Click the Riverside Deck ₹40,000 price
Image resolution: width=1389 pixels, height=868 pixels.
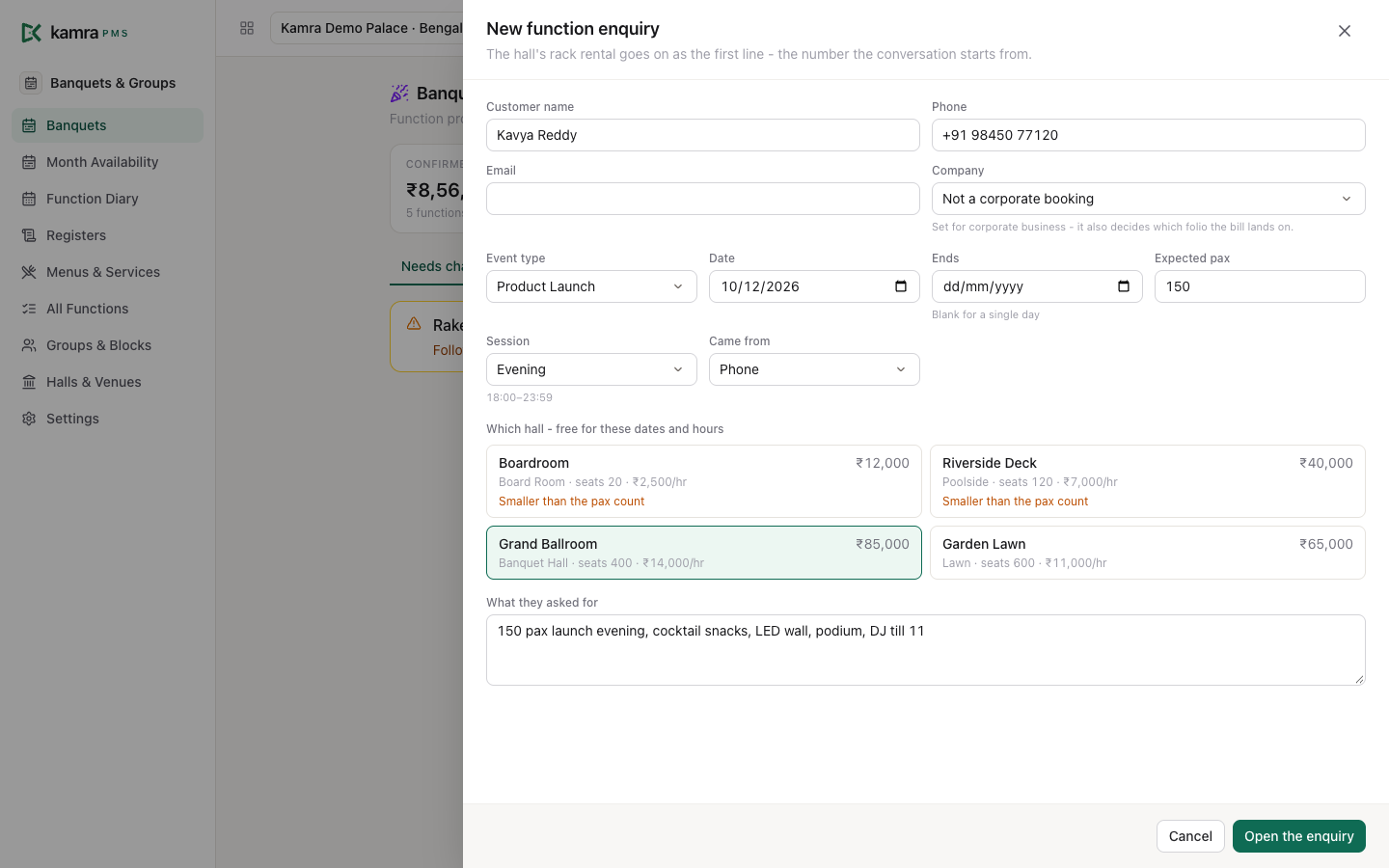pos(1326,463)
